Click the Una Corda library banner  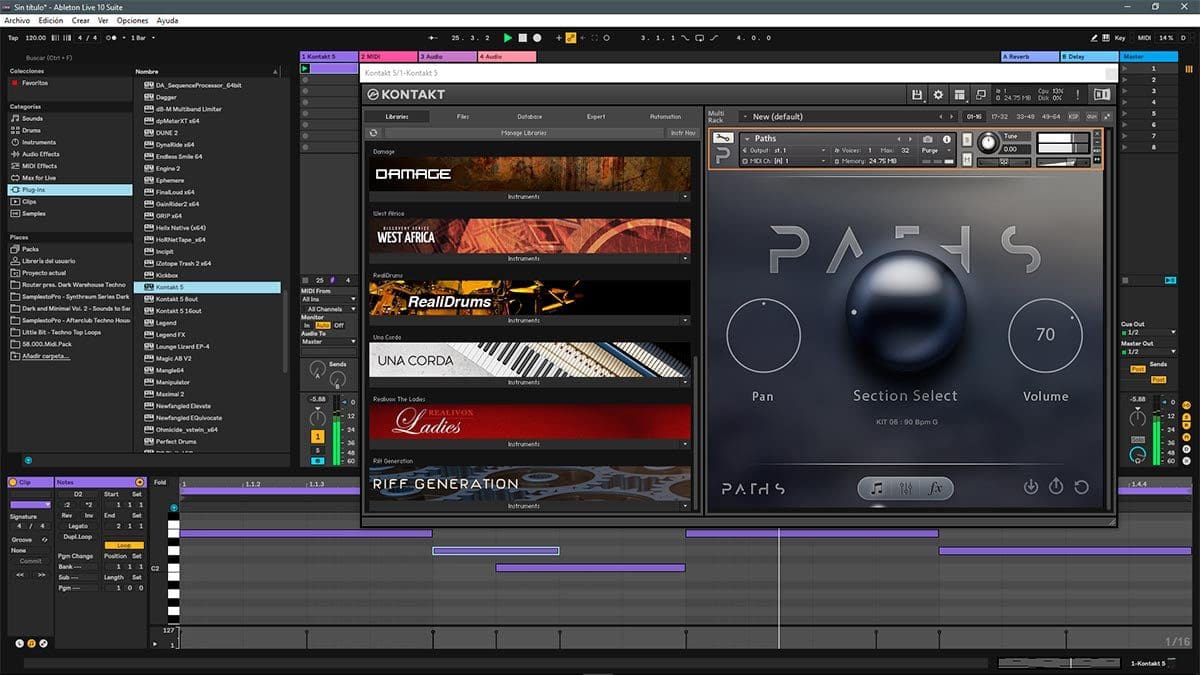[530, 360]
